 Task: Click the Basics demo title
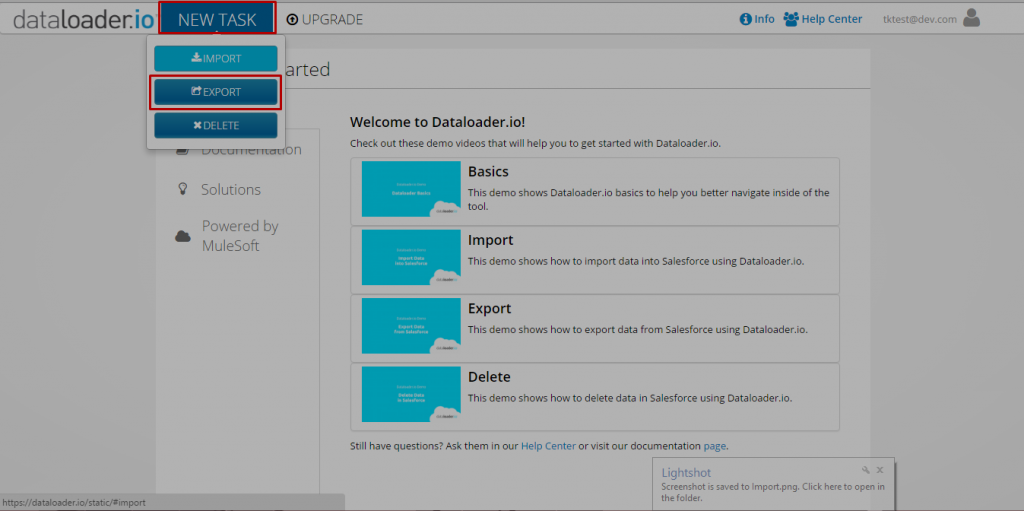(488, 172)
